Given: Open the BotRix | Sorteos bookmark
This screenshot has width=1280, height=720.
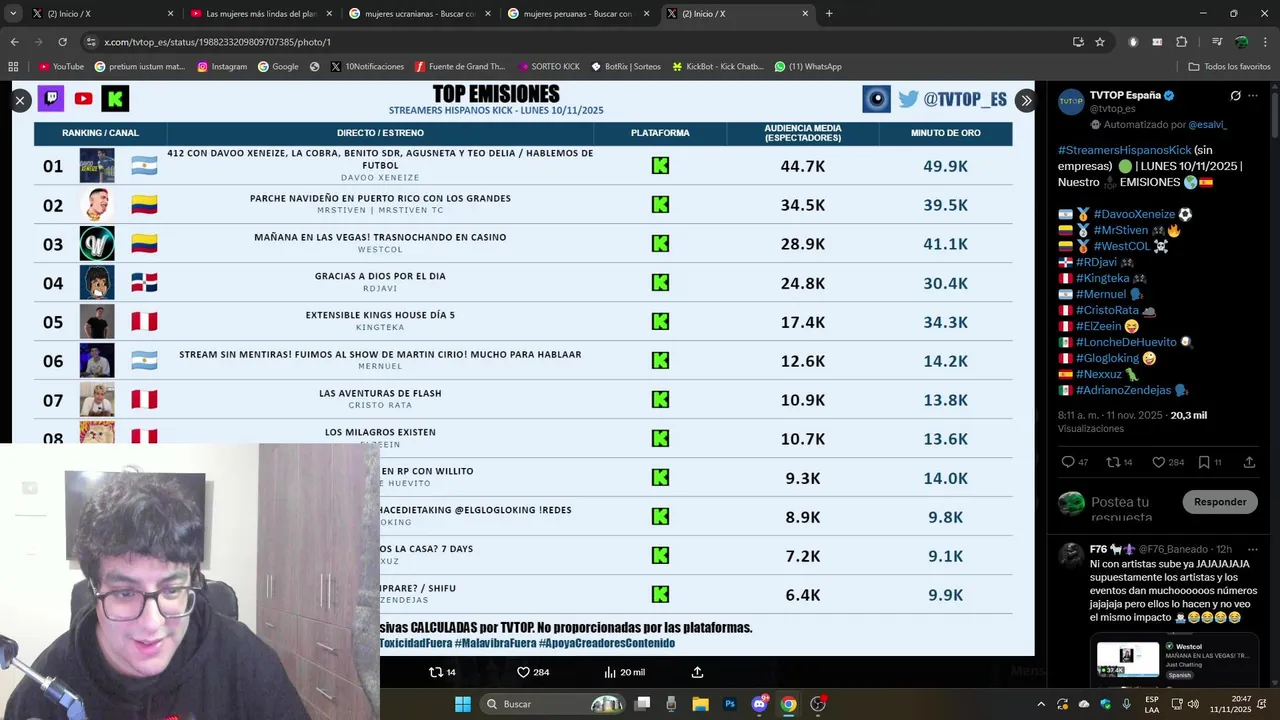Looking at the screenshot, I should coord(625,67).
